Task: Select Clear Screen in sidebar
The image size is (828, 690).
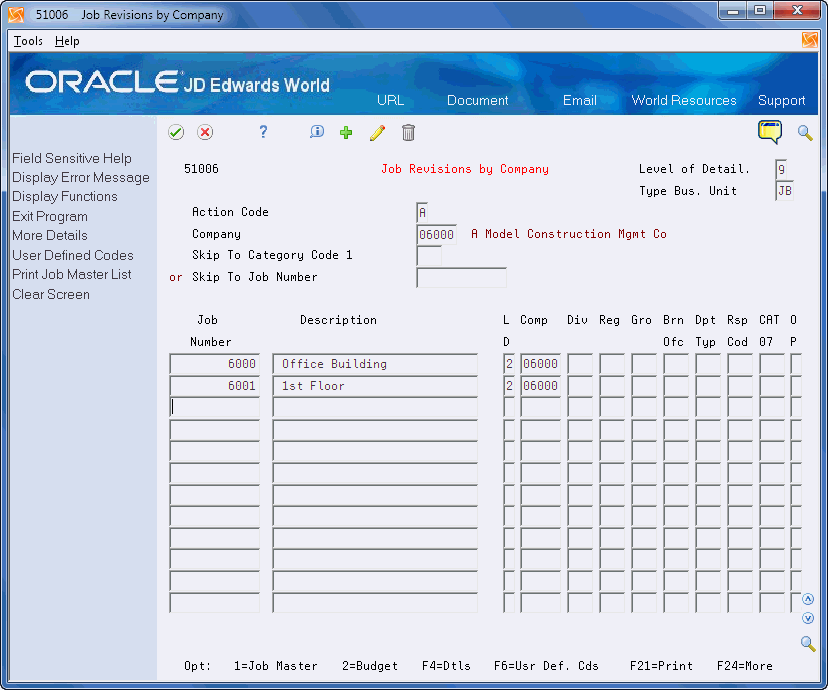Action: pyautogui.click(x=51, y=295)
